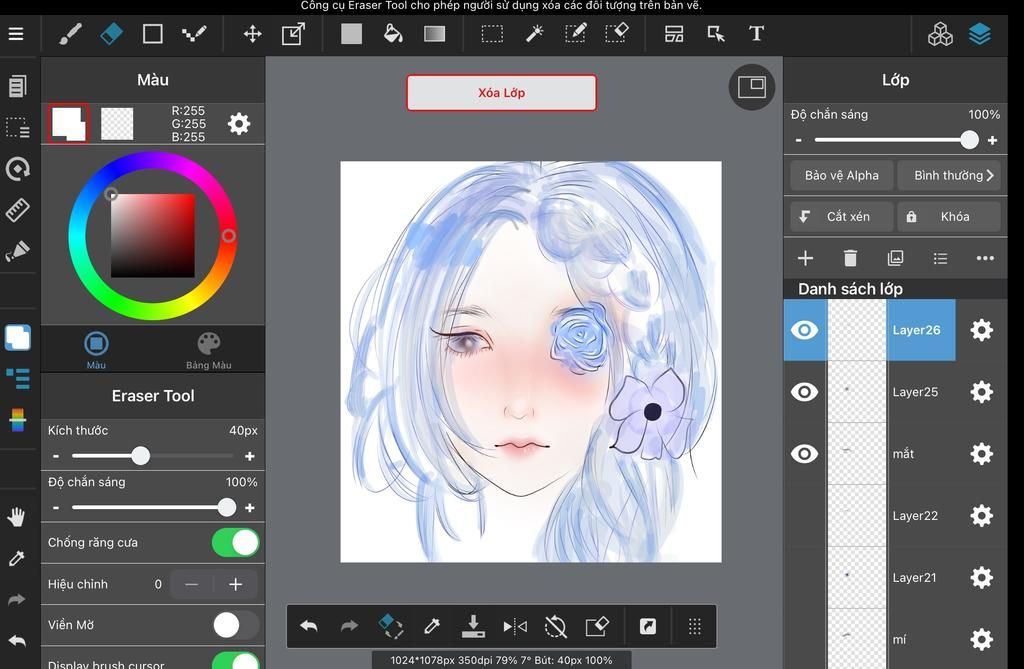The width and height of the screenshot is (1024, 669).
Task: Decrease Hiệu chỉnh with minus button
Action: tap(192, 584)
